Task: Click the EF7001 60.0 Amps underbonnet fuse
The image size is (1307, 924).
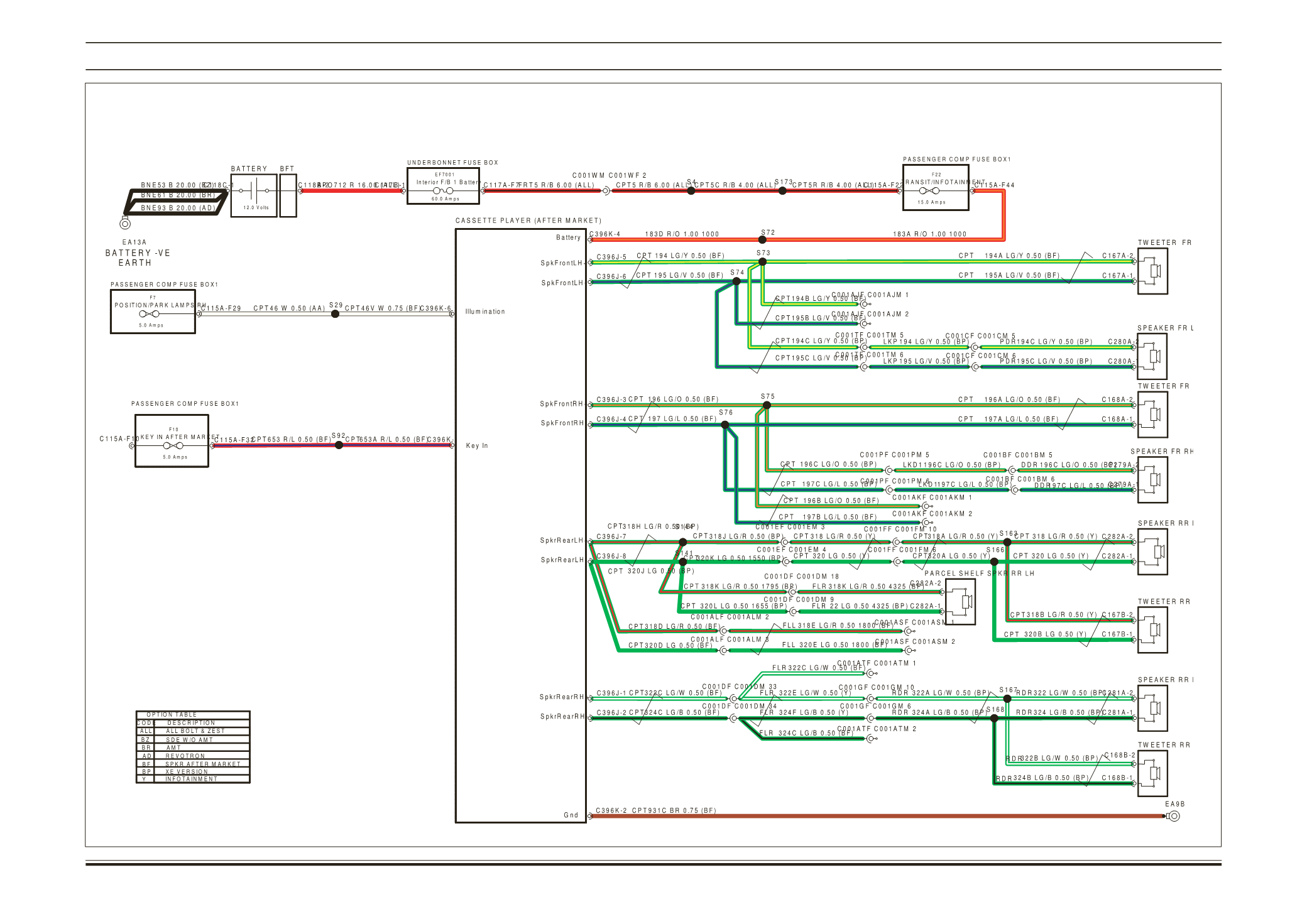Action: [443, 190]
